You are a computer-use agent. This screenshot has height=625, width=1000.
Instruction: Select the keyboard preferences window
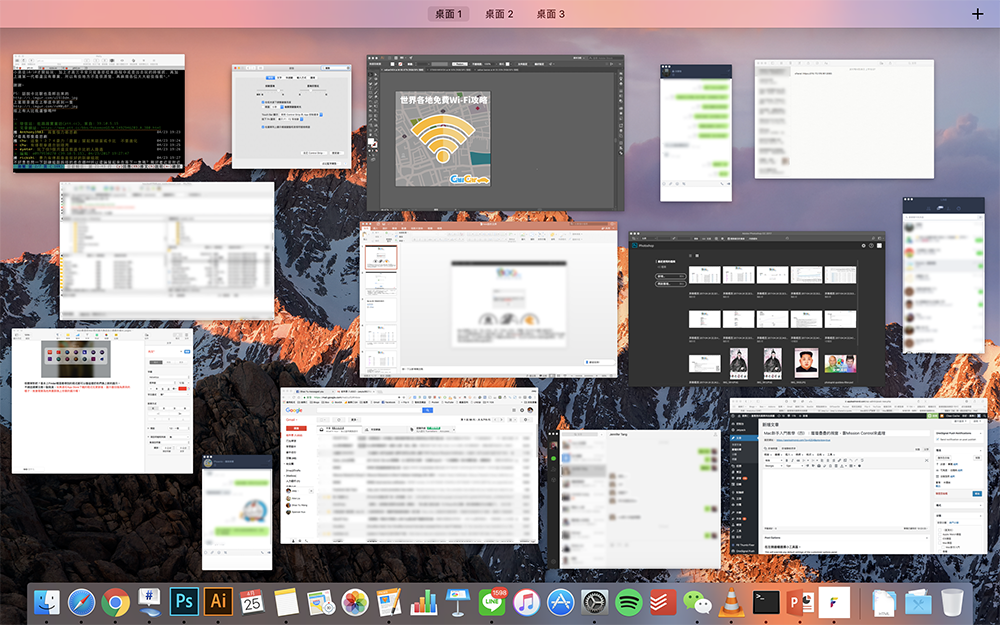point(291,116)
